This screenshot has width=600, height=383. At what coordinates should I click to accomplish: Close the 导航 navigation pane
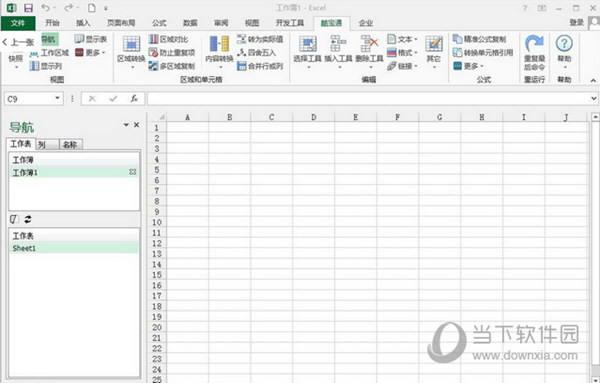(x=137, y=125)
